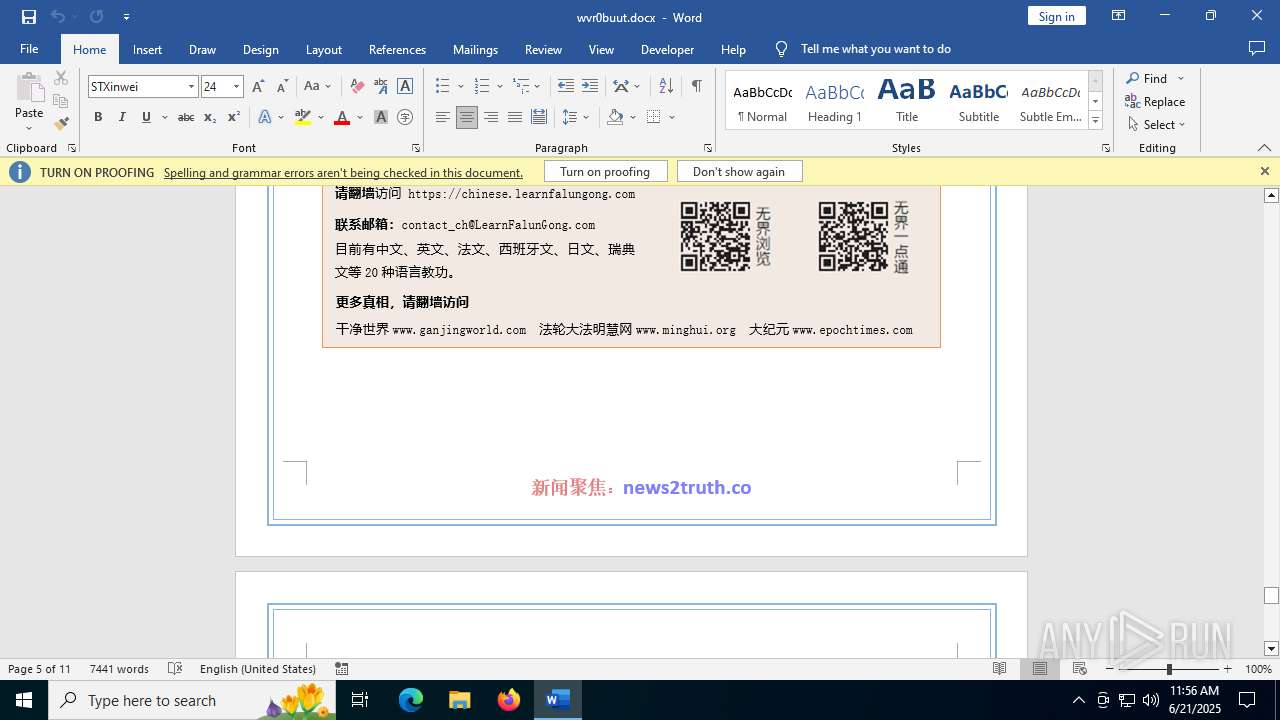Image resolution: width=1280 pixels, height=720 pixels.
Task: Click the macro recording icon in status bar
Action: (342, 669)
